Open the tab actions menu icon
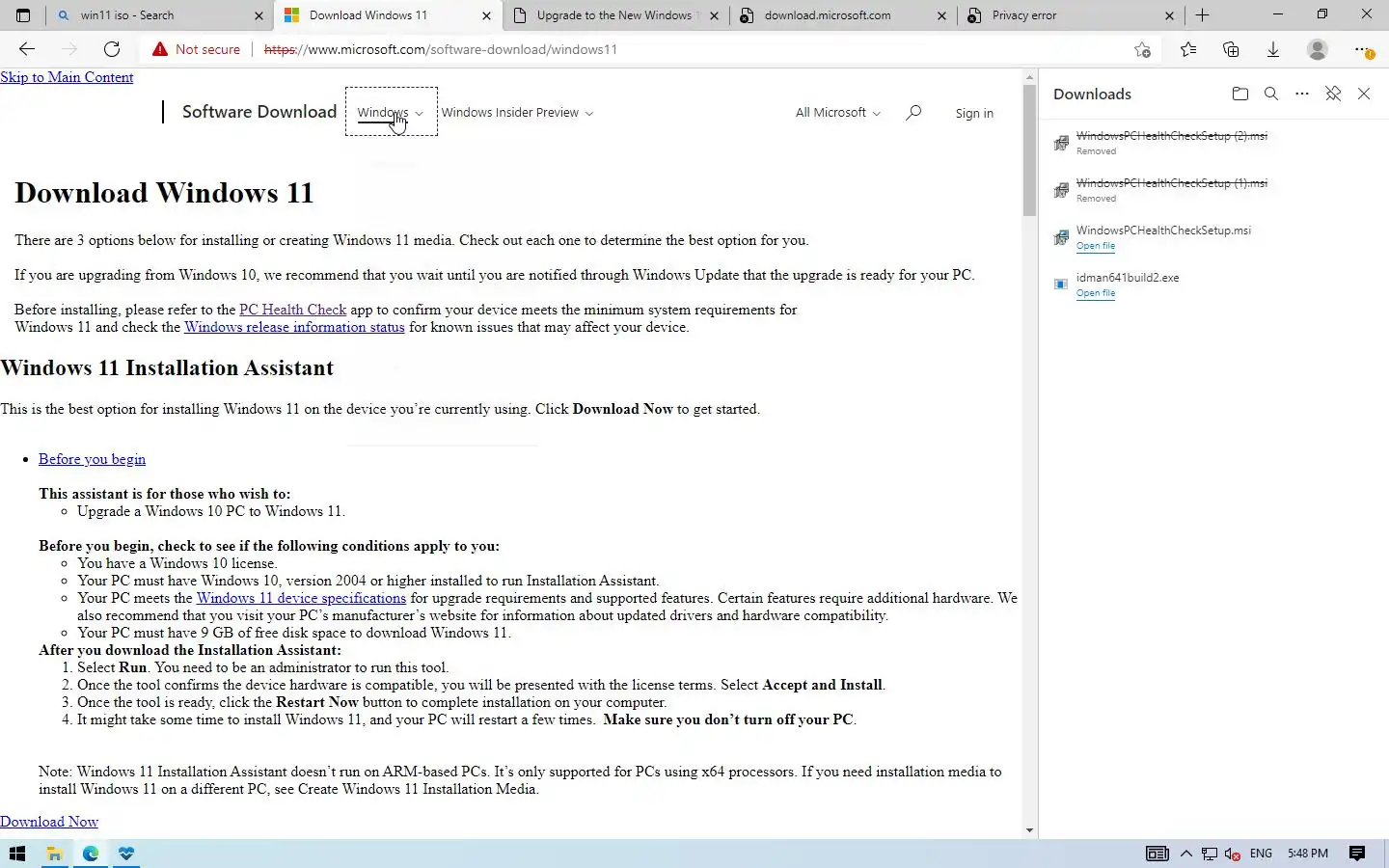Viewport: 1389px width, 868px height. (23, 15)
